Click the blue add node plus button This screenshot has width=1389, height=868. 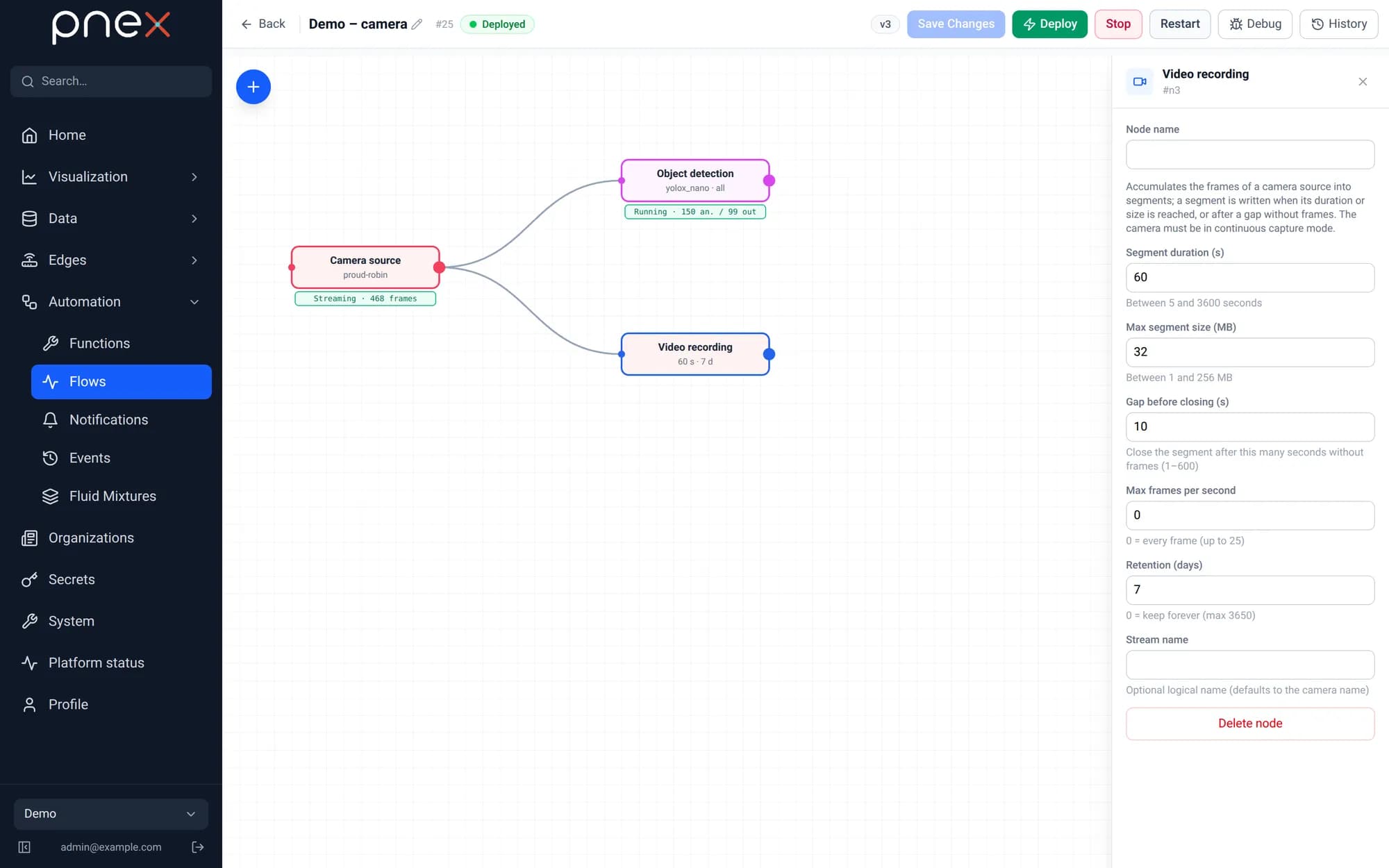point(253,87)
